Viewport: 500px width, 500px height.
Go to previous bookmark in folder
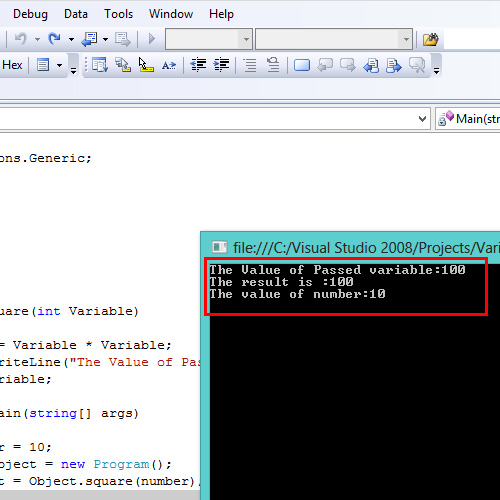tap(371, 65)
